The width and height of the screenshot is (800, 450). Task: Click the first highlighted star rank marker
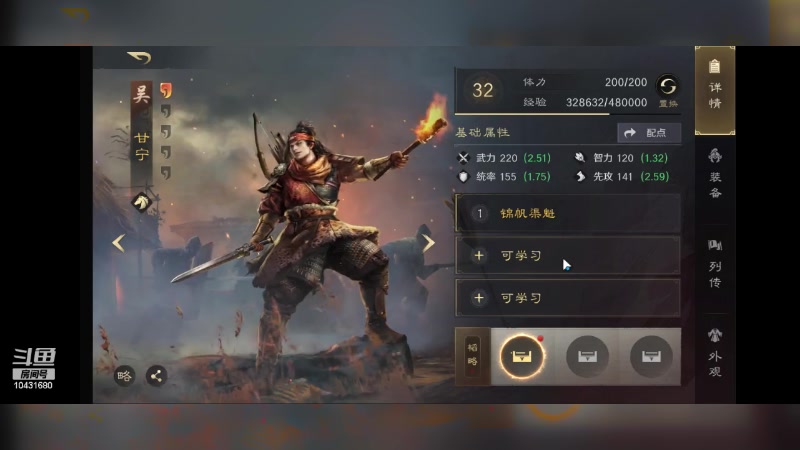(x=166, y=90)
